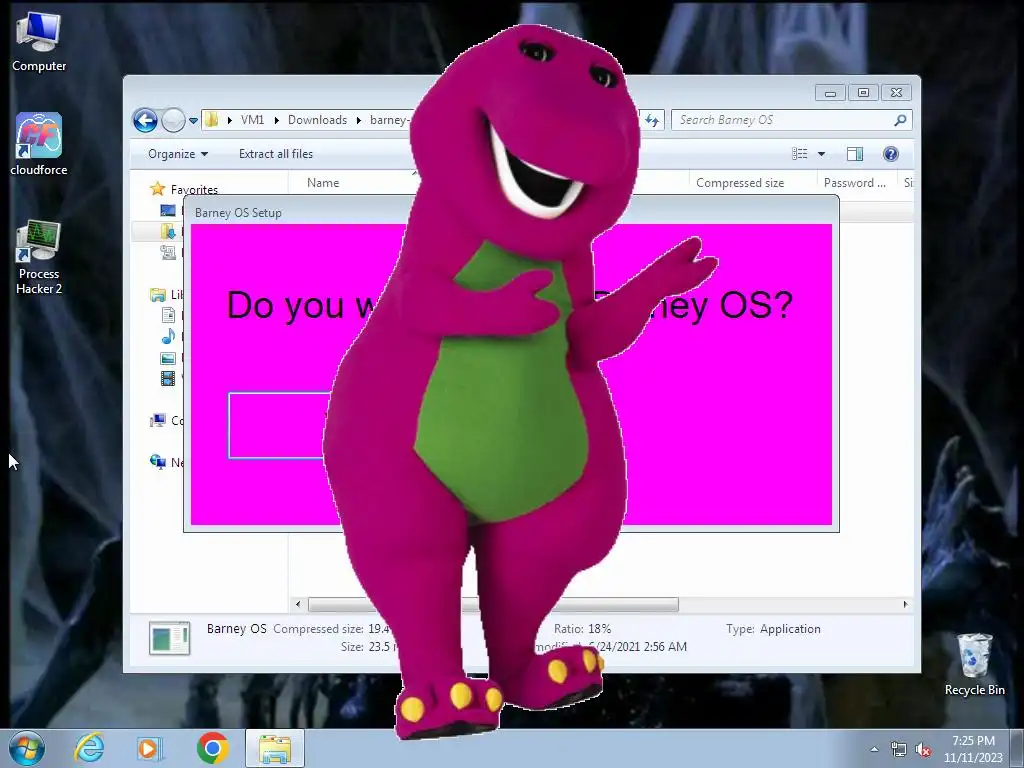Image resolution: width=1024 pixels, height=768 pixels.
Task: Launch Process Hacker 2 from desktop
Action: pos(39,257)
